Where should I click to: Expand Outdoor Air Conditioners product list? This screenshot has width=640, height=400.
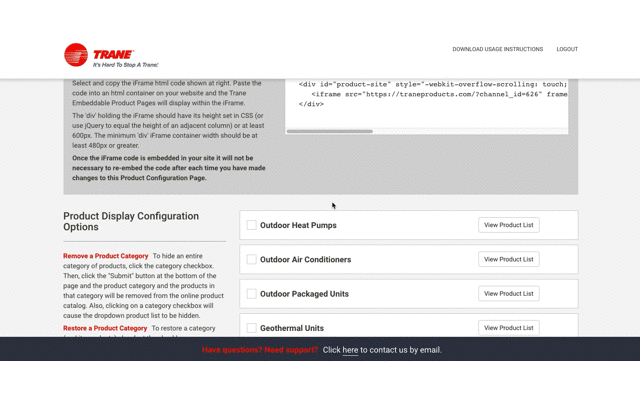(509, 259)
